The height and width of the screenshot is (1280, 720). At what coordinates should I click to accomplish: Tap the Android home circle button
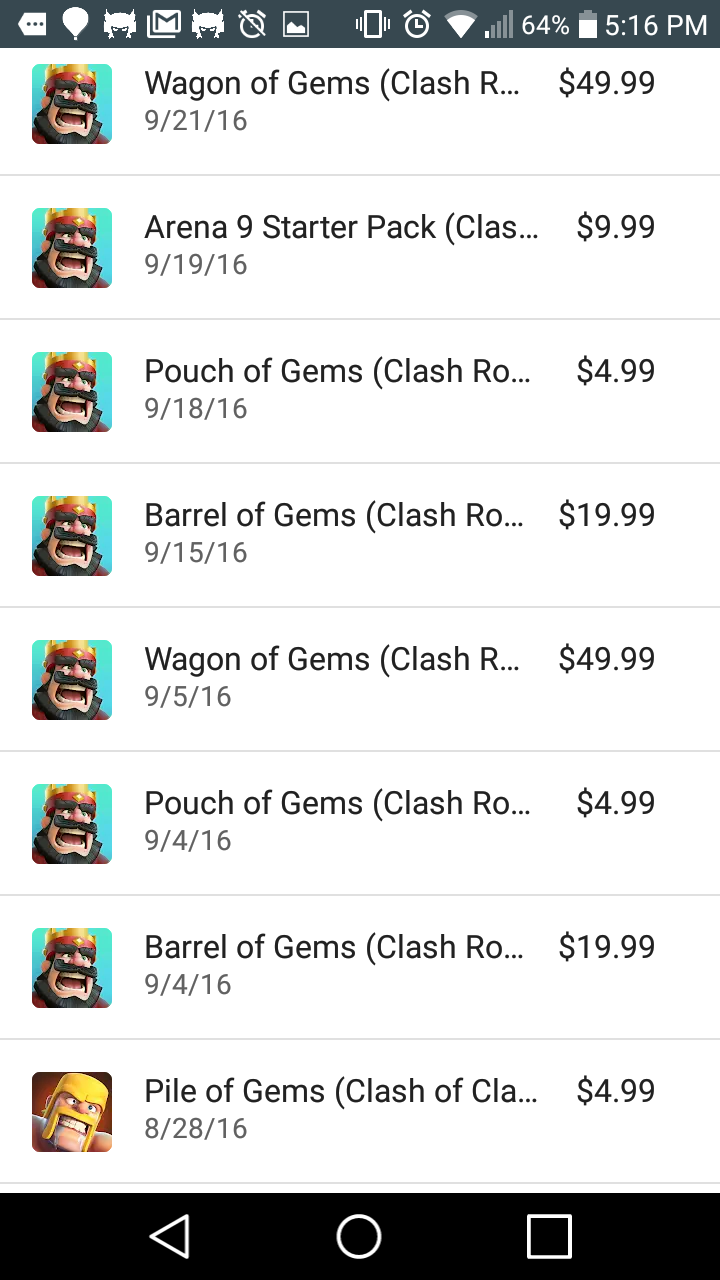359,1236
